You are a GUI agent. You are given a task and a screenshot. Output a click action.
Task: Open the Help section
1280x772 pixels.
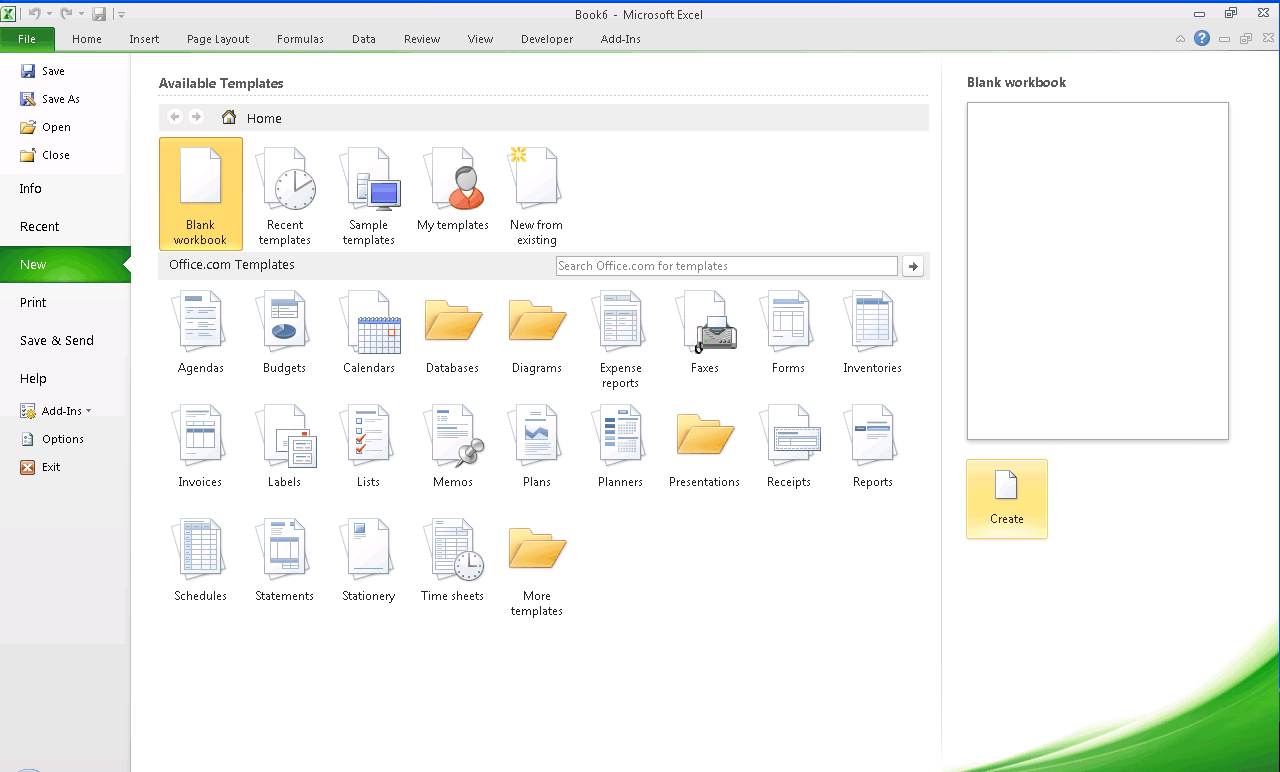tap(65, 378)
